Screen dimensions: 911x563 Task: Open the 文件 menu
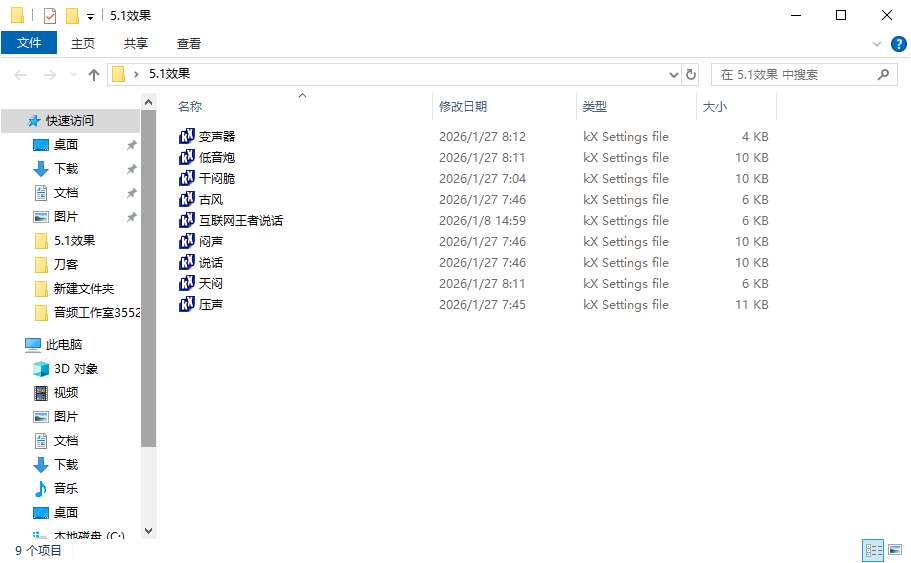pos(29,43)
